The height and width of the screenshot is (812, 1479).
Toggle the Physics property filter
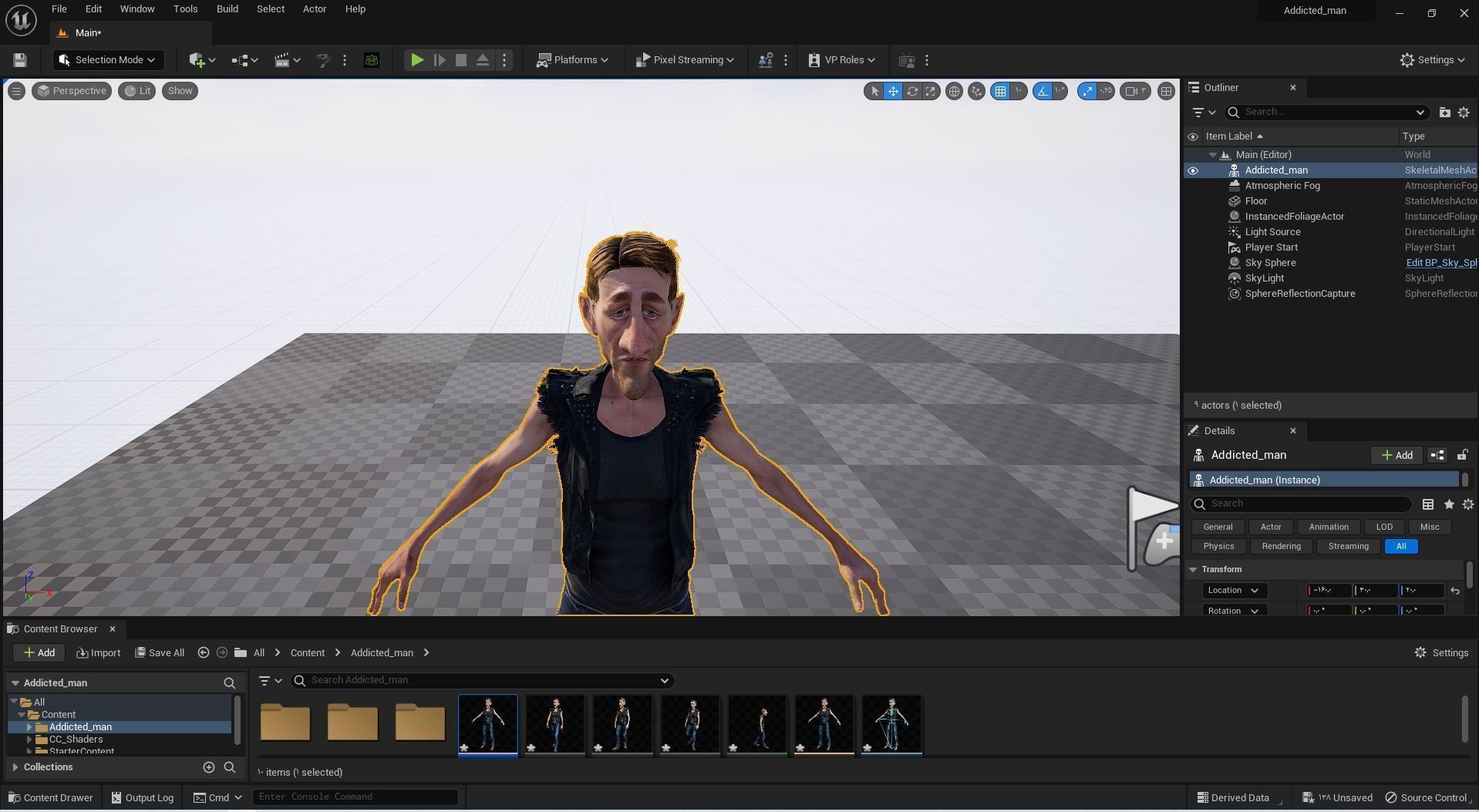pos(1218,547)
